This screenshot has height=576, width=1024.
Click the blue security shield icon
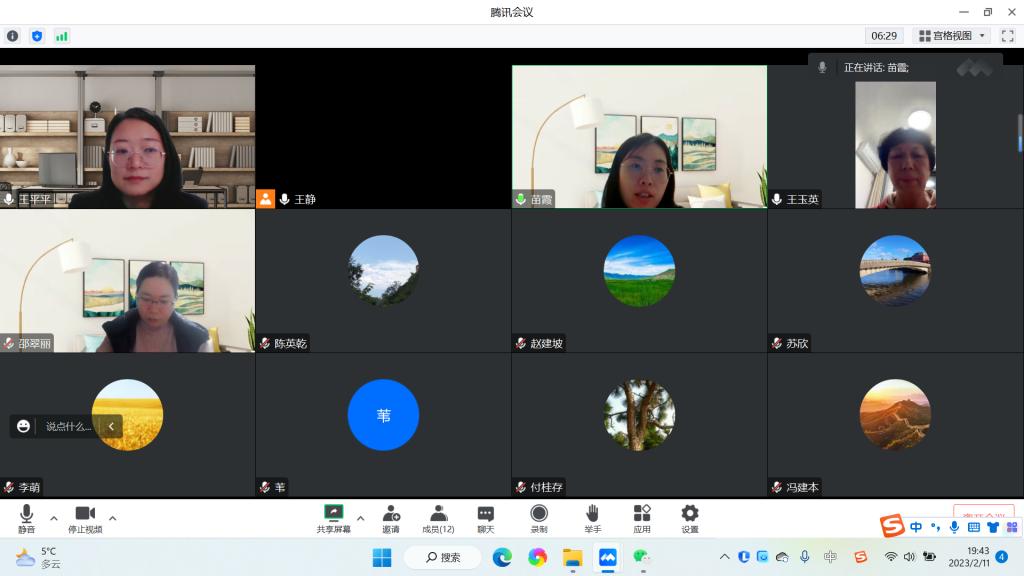pos(37,36)
